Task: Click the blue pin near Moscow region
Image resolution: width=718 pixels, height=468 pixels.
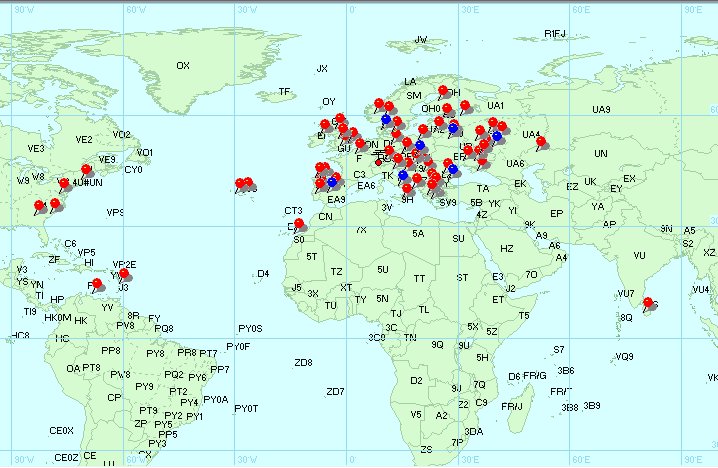Action: tap(497, 136)
